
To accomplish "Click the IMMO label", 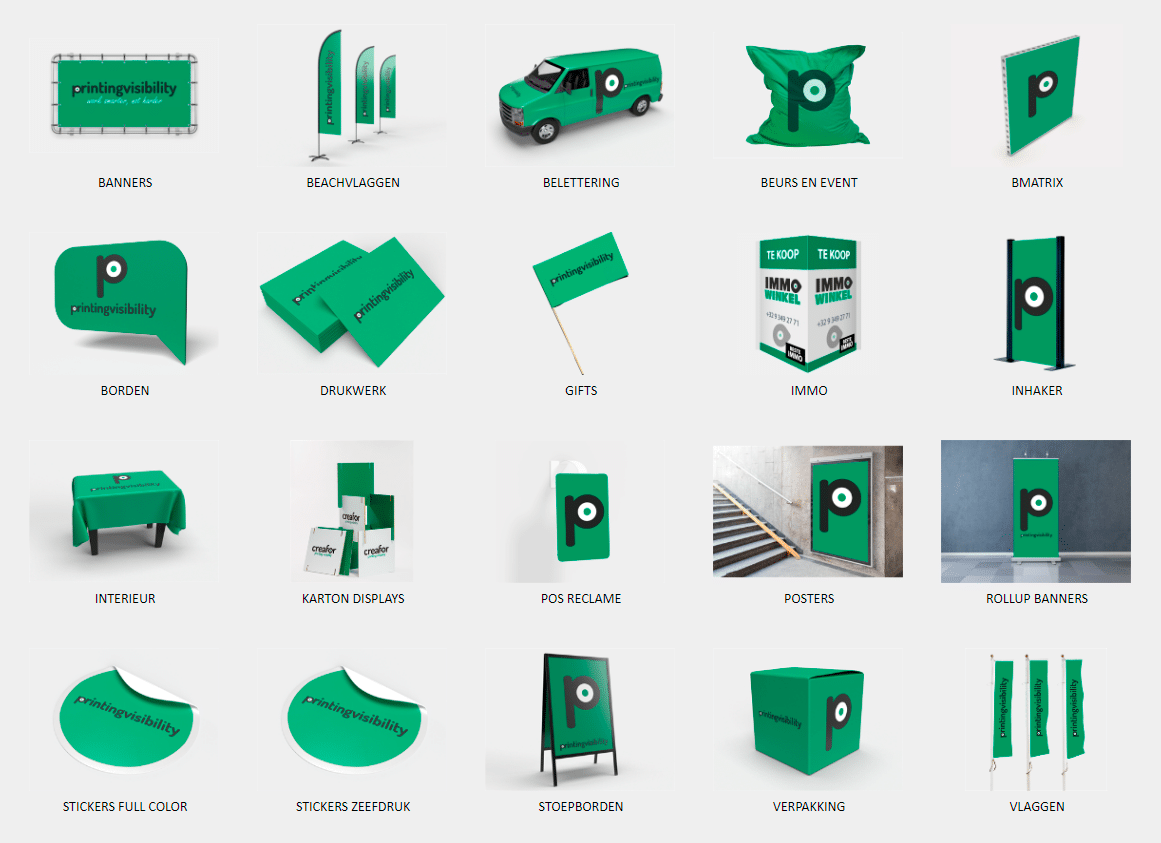I will coord(809,390).
